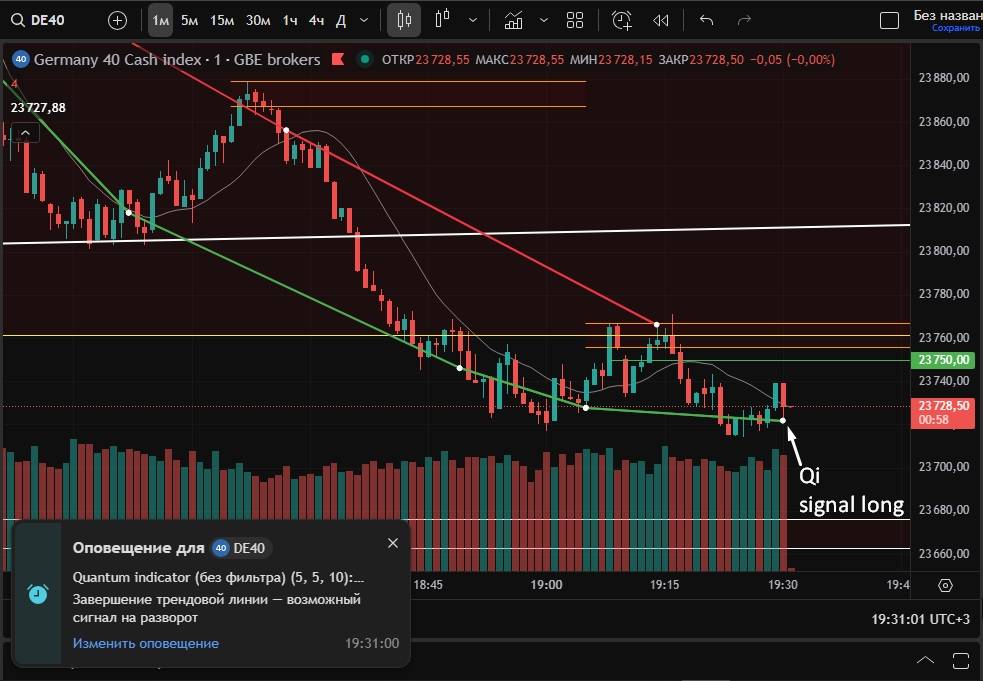Click the Изменить оповещение link

pyautogui.click(x=146, y=643)
